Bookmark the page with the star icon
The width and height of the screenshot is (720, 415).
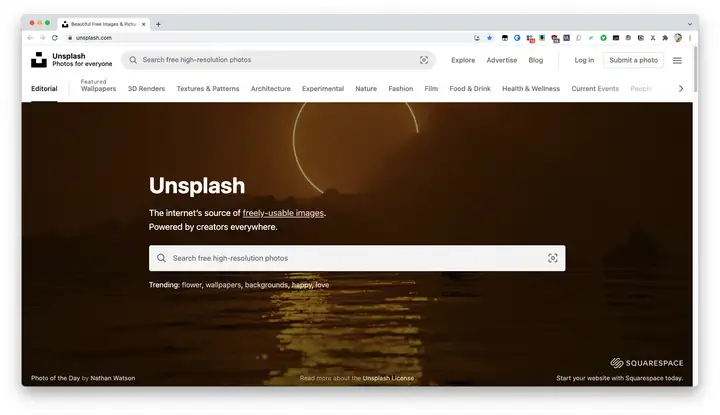point(489,38)
